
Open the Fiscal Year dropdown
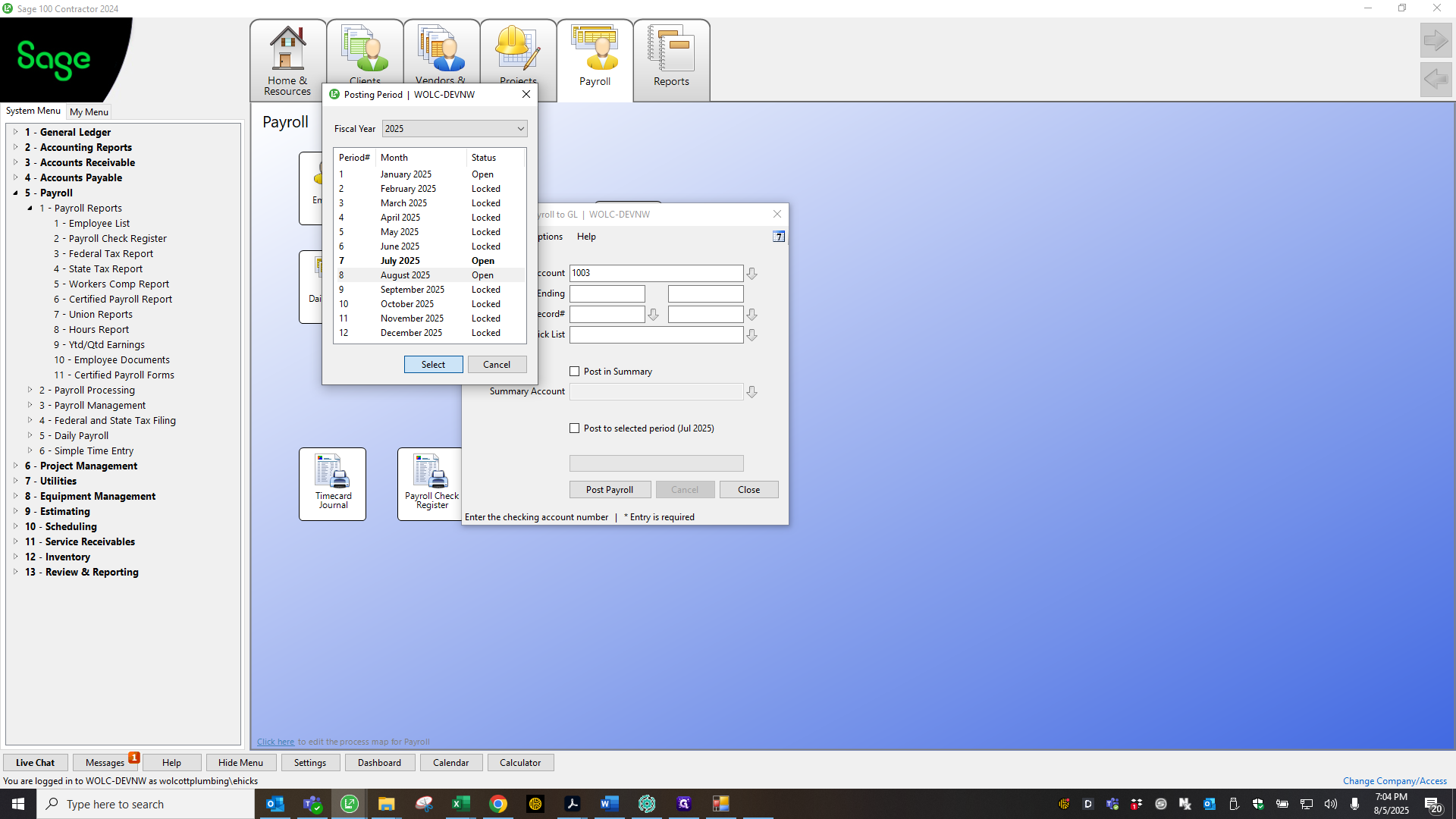[x=454, y=129]
